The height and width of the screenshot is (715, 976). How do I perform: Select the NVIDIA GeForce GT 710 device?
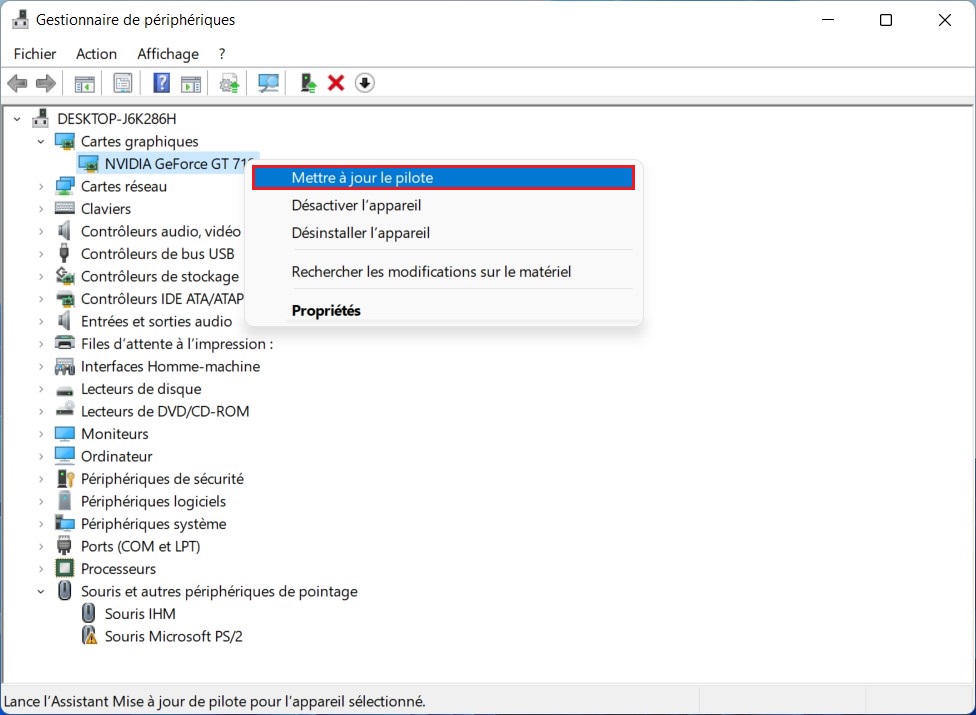point(165,163)
